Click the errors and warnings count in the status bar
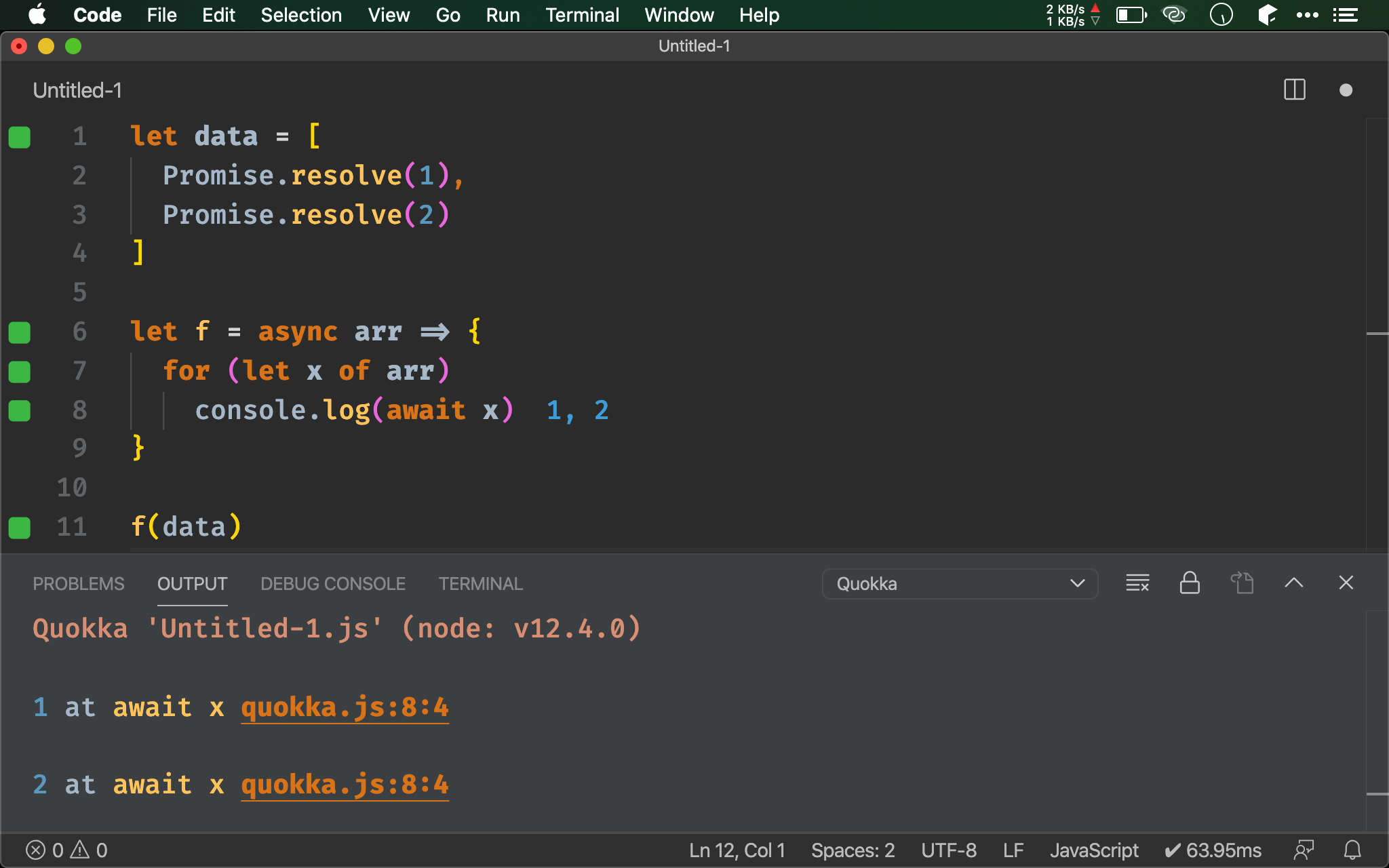 pyautogui.click(x=66, y=850)
